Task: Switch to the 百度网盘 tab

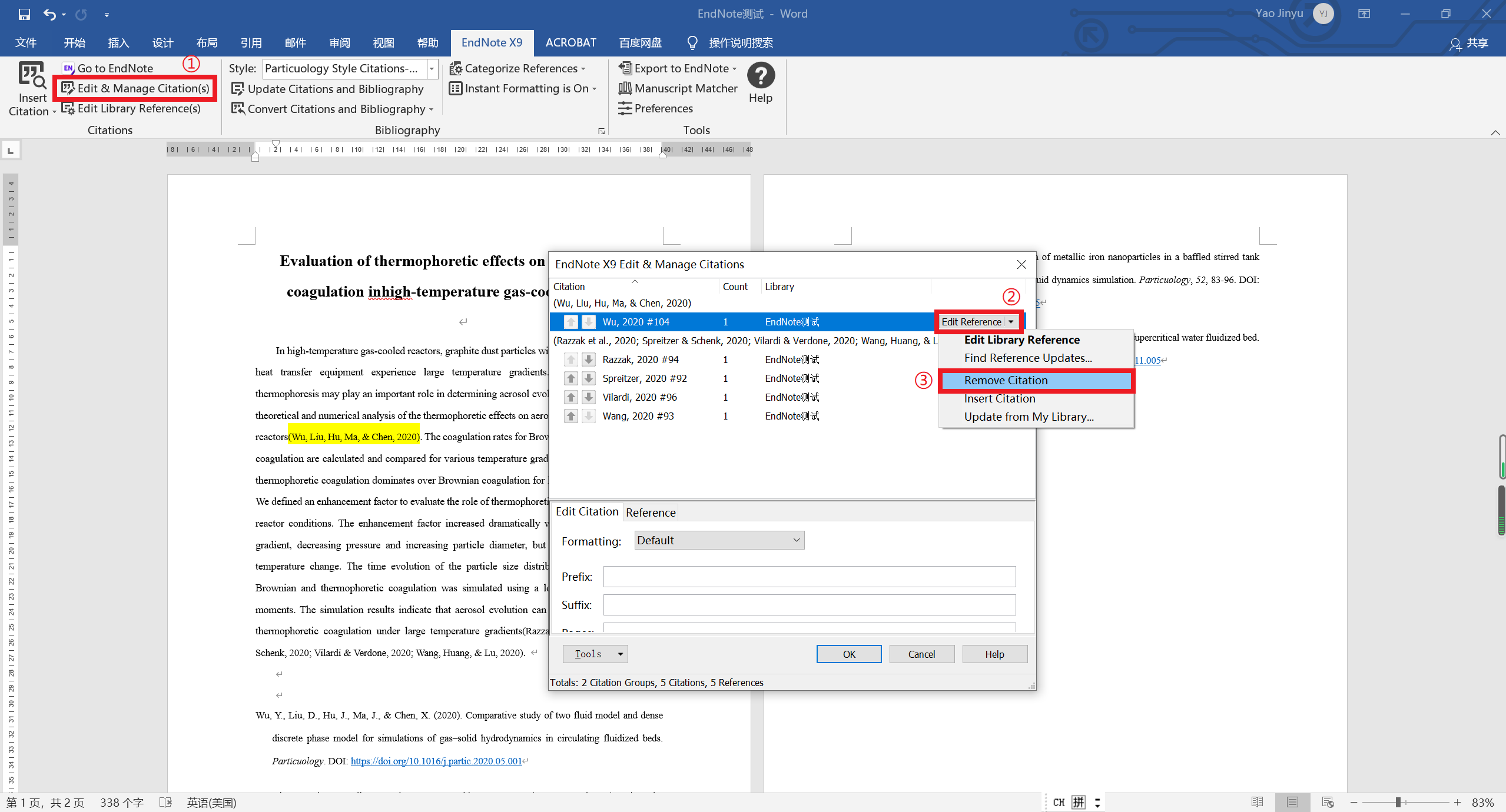Action: pyautogui.click(x=640, y=43)
